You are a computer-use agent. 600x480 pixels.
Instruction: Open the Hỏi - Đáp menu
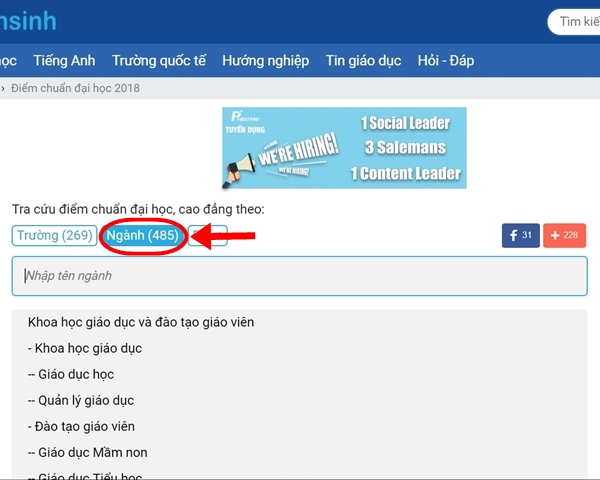click(x=446, y=61)
